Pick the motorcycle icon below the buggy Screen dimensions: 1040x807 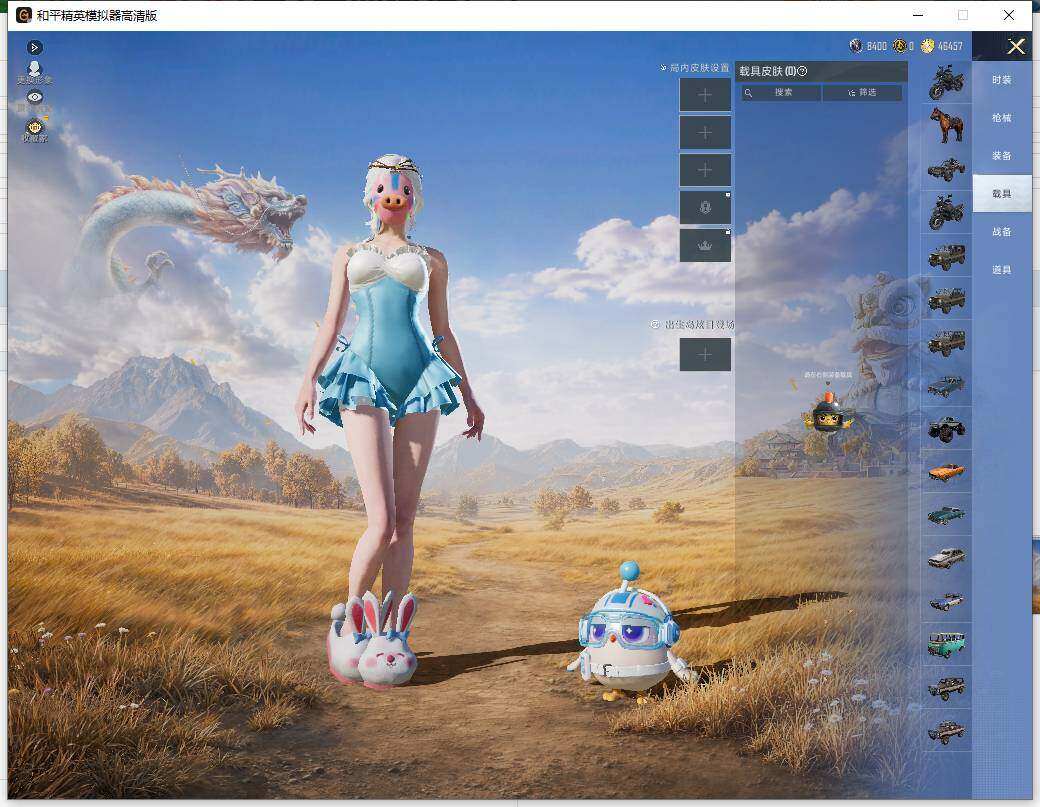coord(946,212)
